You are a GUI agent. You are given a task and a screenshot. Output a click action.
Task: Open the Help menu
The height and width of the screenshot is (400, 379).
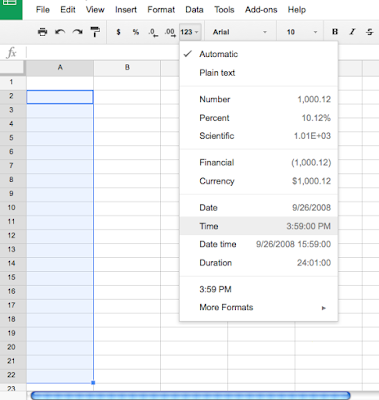point(297,10)
